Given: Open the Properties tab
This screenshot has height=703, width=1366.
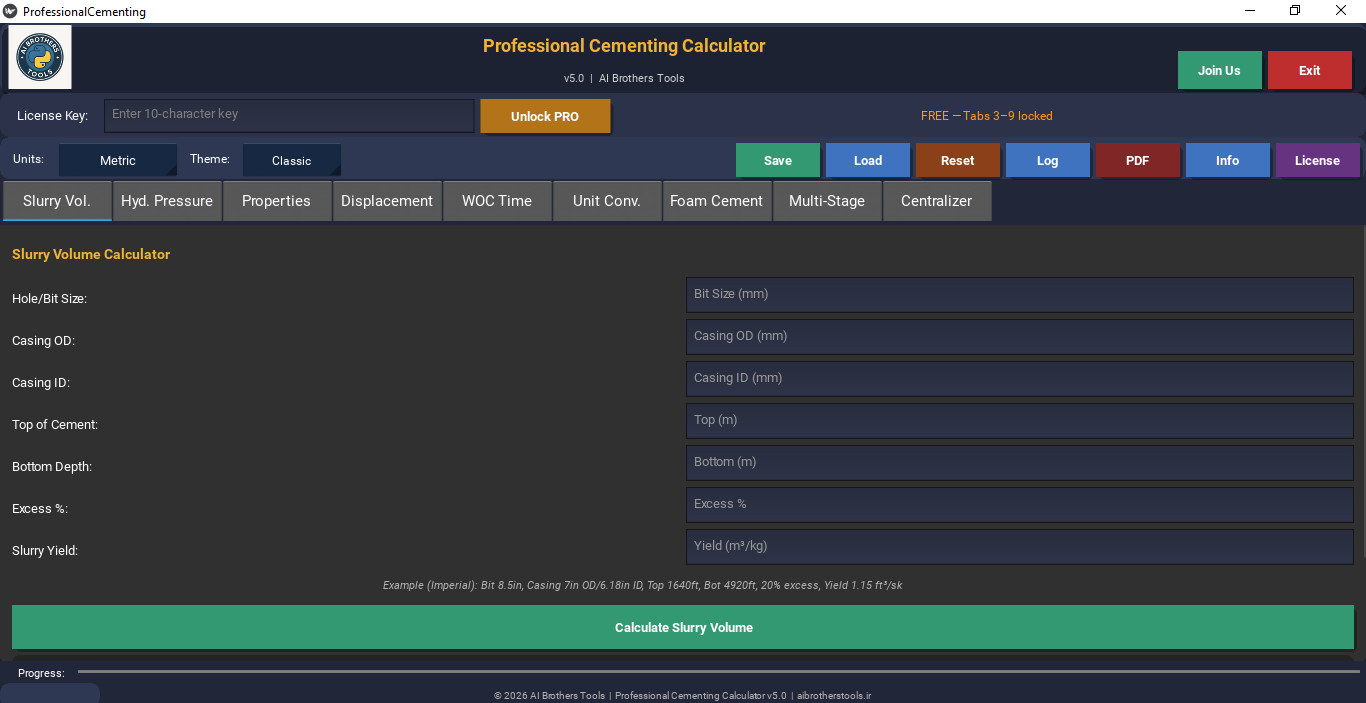Looking at the screenshot, I should tap(276, 201).
